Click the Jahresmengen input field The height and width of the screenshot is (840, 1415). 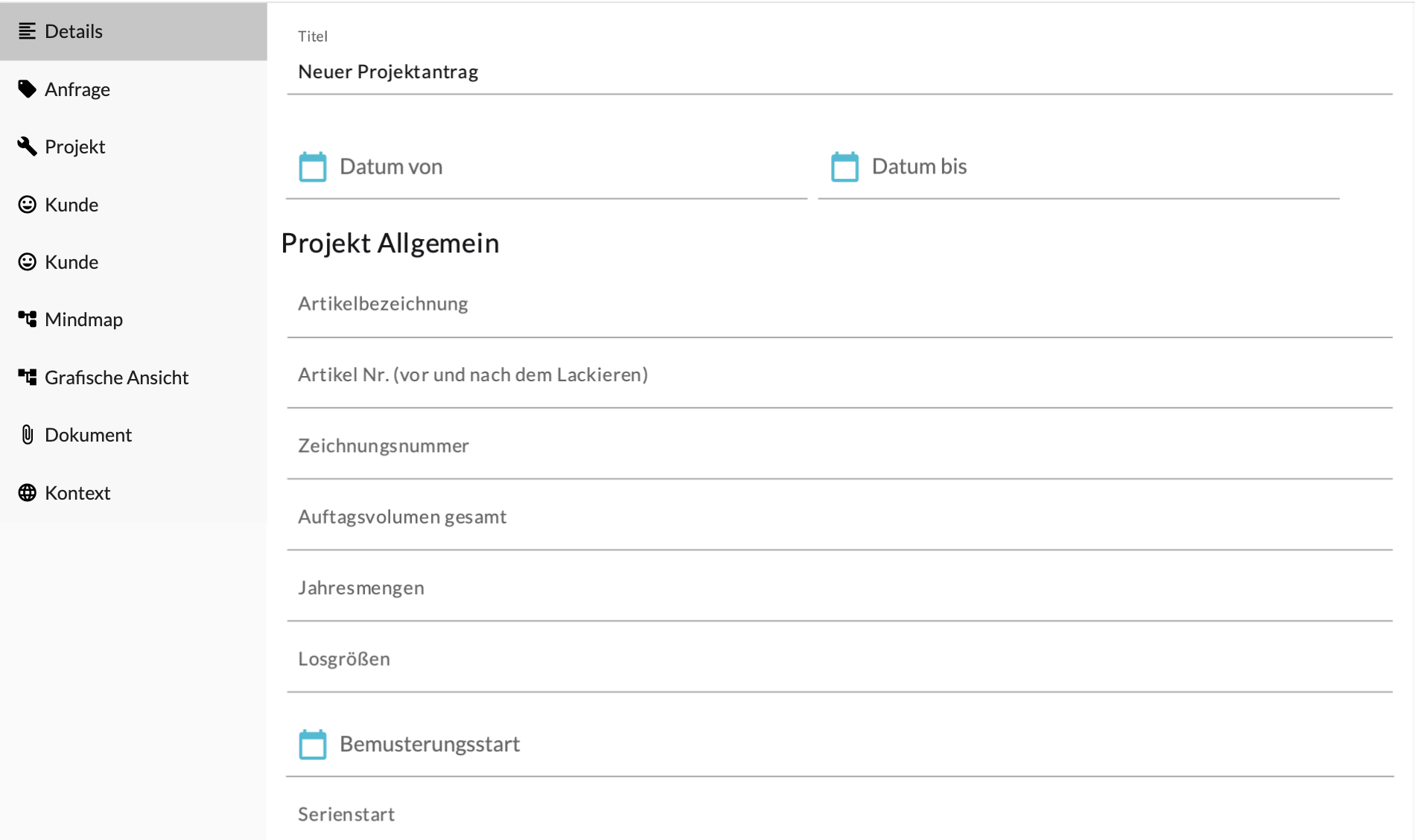[839, 588]
